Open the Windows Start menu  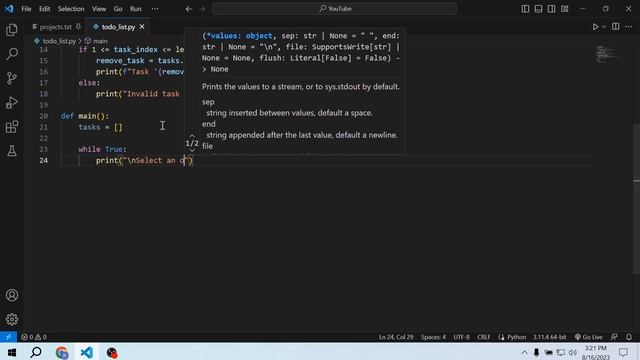point(11,352)
